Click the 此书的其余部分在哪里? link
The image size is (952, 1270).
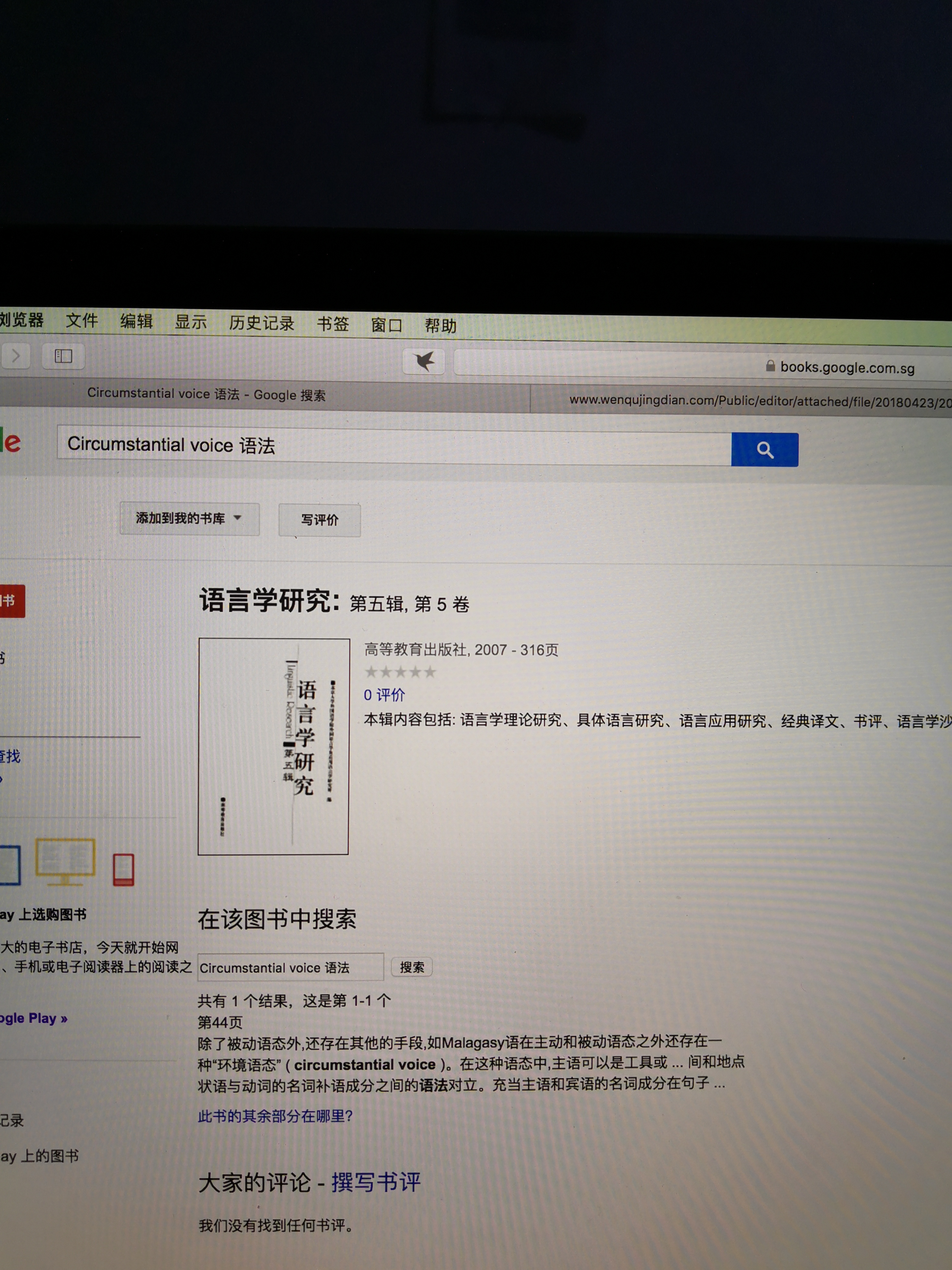(275, 1116)
